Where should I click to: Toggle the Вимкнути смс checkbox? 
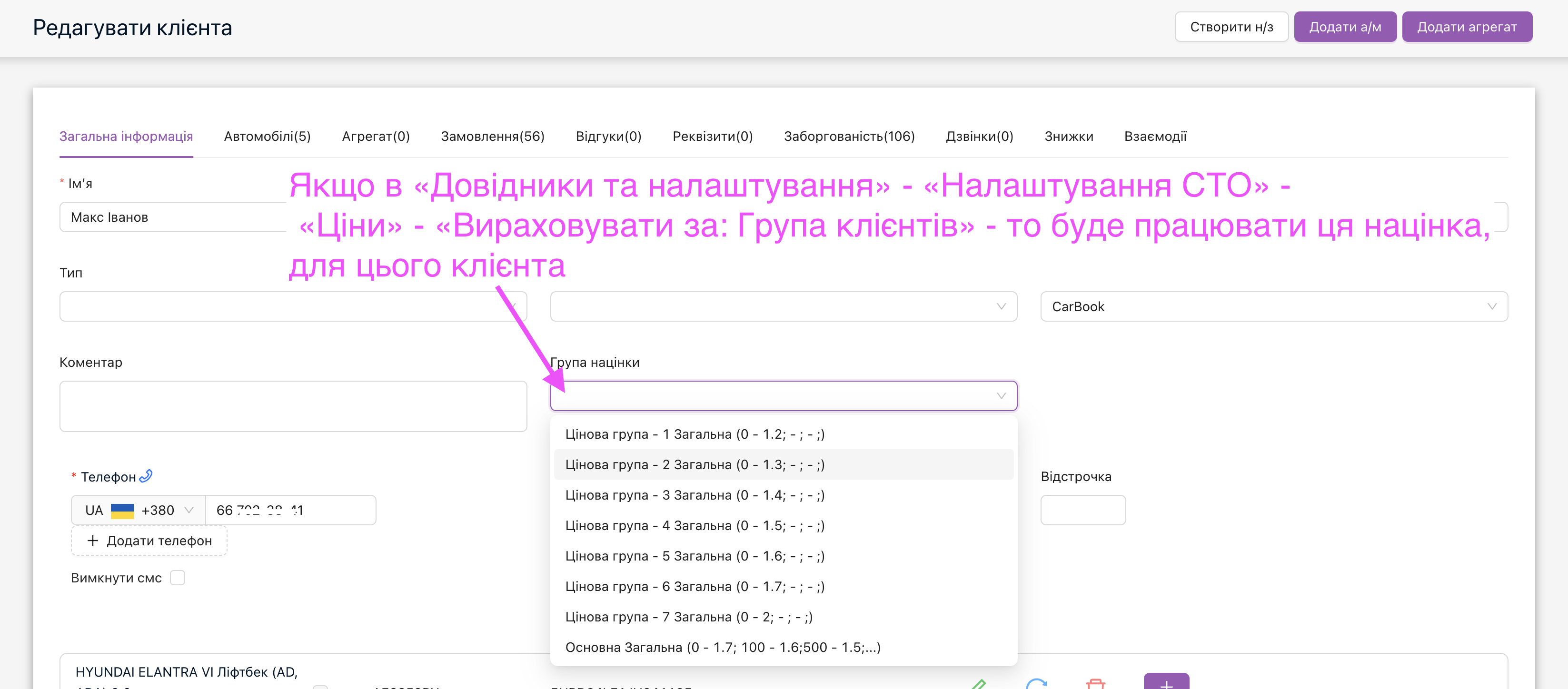[x=178, y=578]
